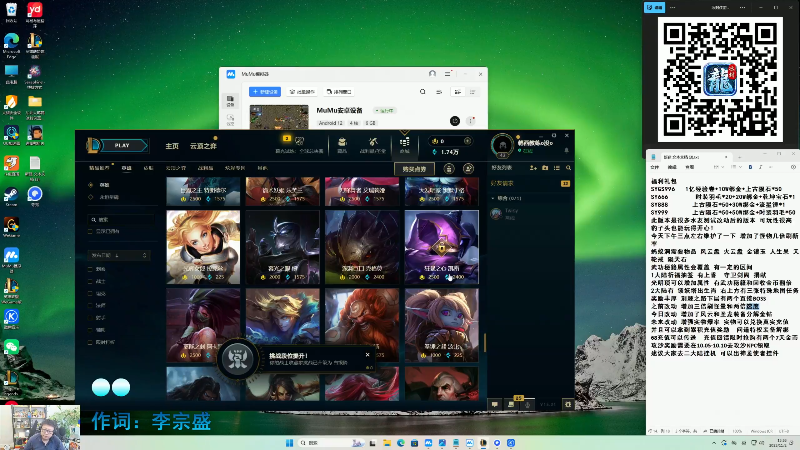Image resolution: width=800 pixels, height=450 pixels.
Task: Switch to the 皮肤 store tab
Action: (148, 168)
